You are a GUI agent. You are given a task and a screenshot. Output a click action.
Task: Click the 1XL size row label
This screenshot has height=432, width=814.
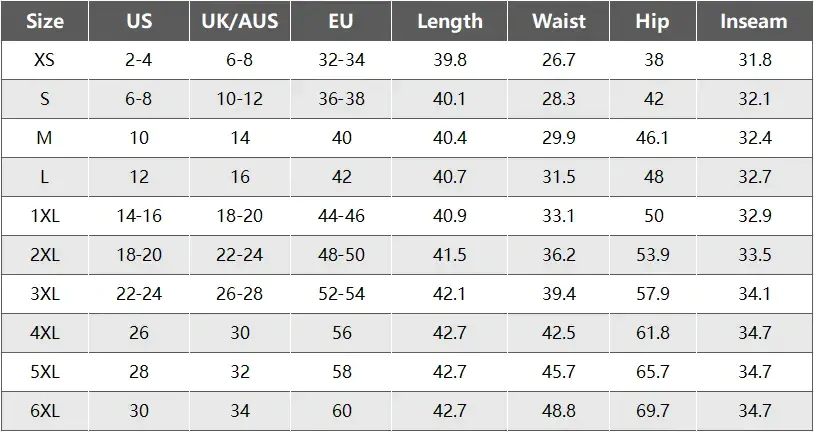(x=44, y=216)
